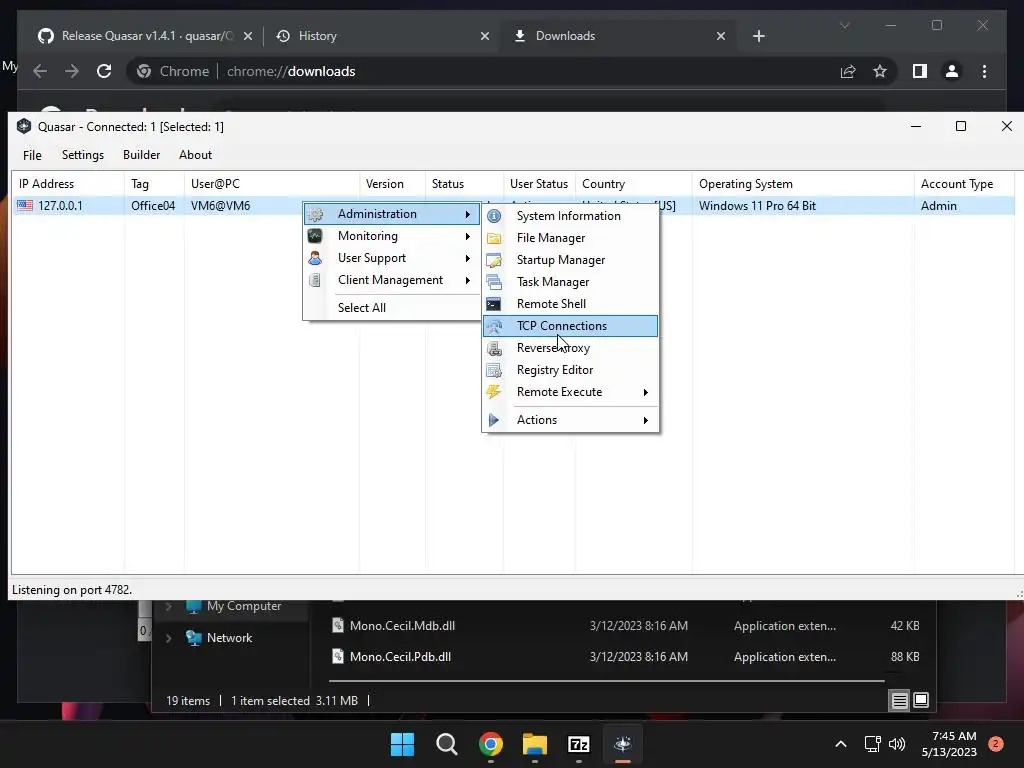
Task: Click the Registry Editor icon
Action: (x=494, y=370)
